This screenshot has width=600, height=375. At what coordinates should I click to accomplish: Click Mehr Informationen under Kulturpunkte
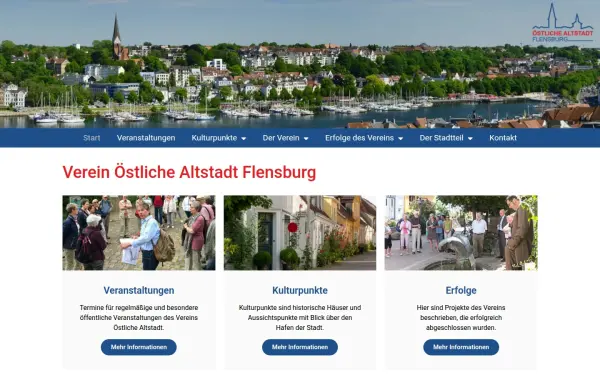(300, 347)
